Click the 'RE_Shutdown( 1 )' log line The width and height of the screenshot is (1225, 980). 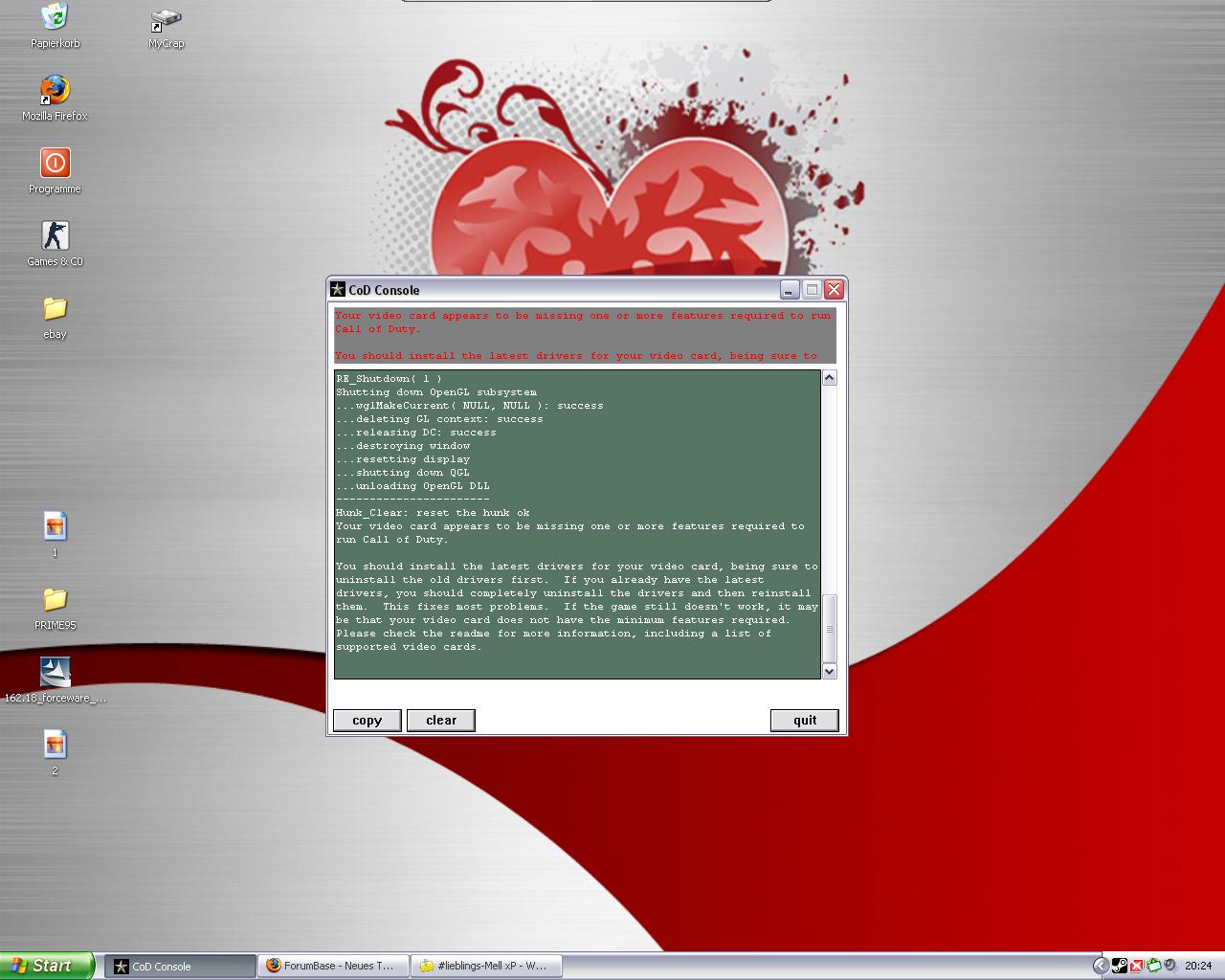point(390,379)
